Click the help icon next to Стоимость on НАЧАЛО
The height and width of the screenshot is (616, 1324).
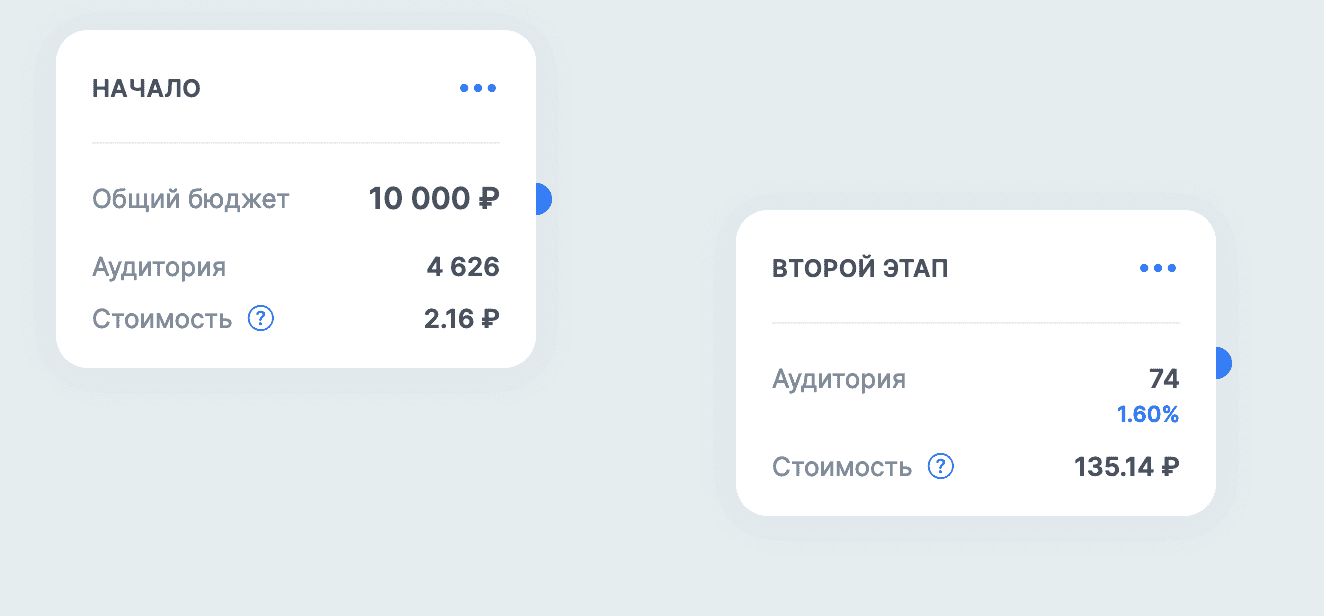(260, 318)
